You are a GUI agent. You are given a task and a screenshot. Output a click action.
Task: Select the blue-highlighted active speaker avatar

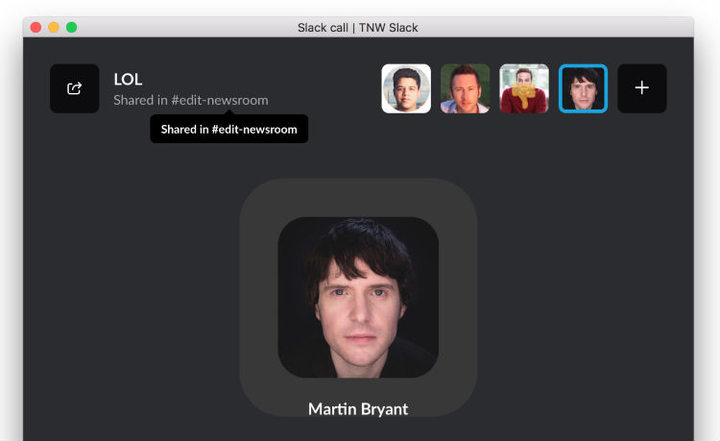click(583, 88)
